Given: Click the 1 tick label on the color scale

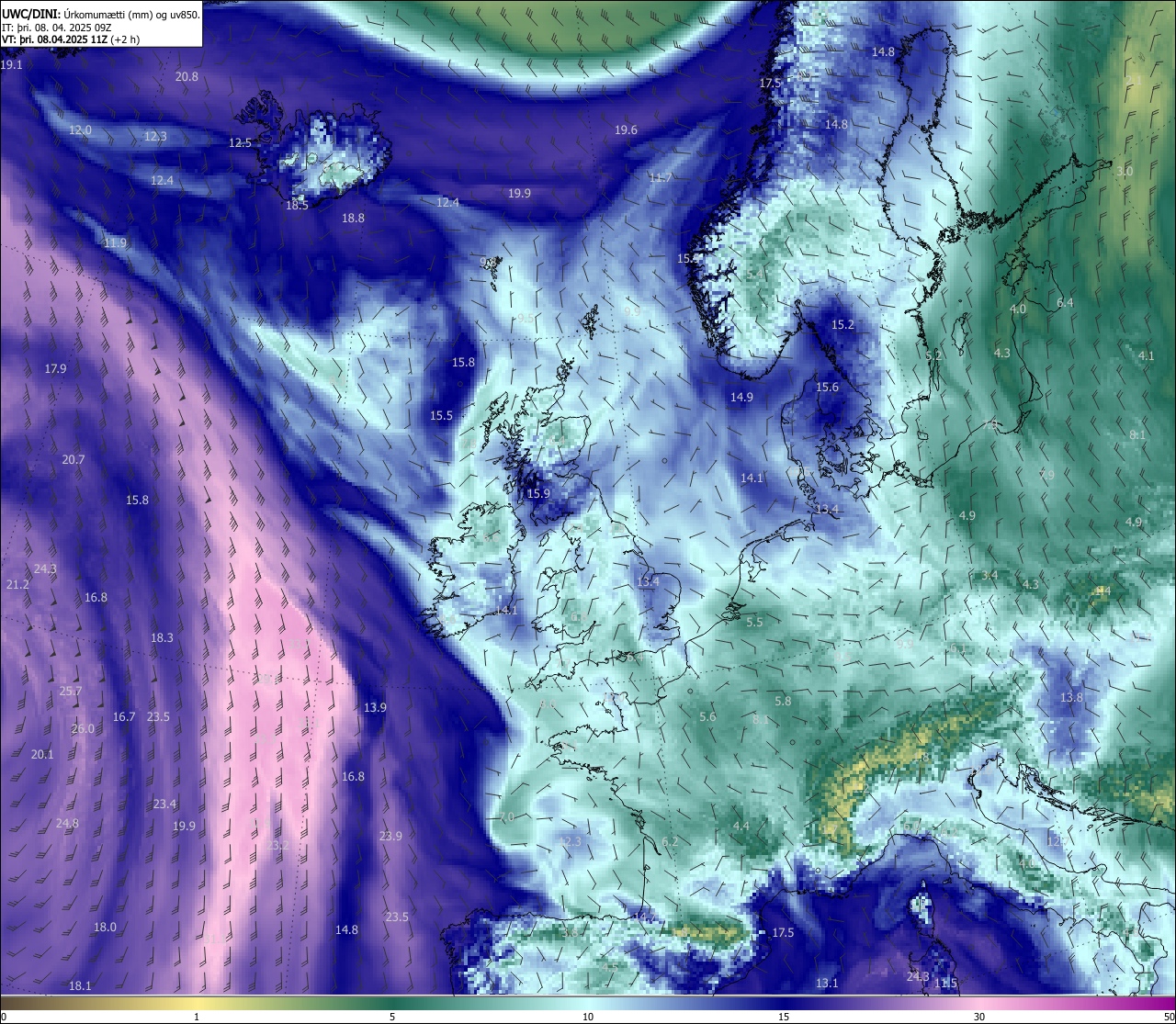Looking at the screenshot, I should pyautogui.click(x=197, y=1017).
